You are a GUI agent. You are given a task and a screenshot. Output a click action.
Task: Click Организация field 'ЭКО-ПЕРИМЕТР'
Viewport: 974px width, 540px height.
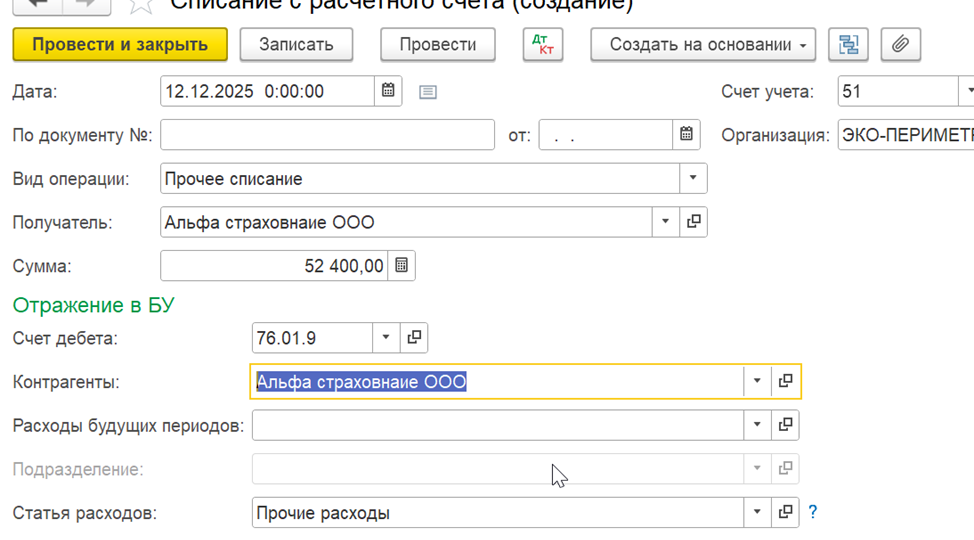(906, 135)
